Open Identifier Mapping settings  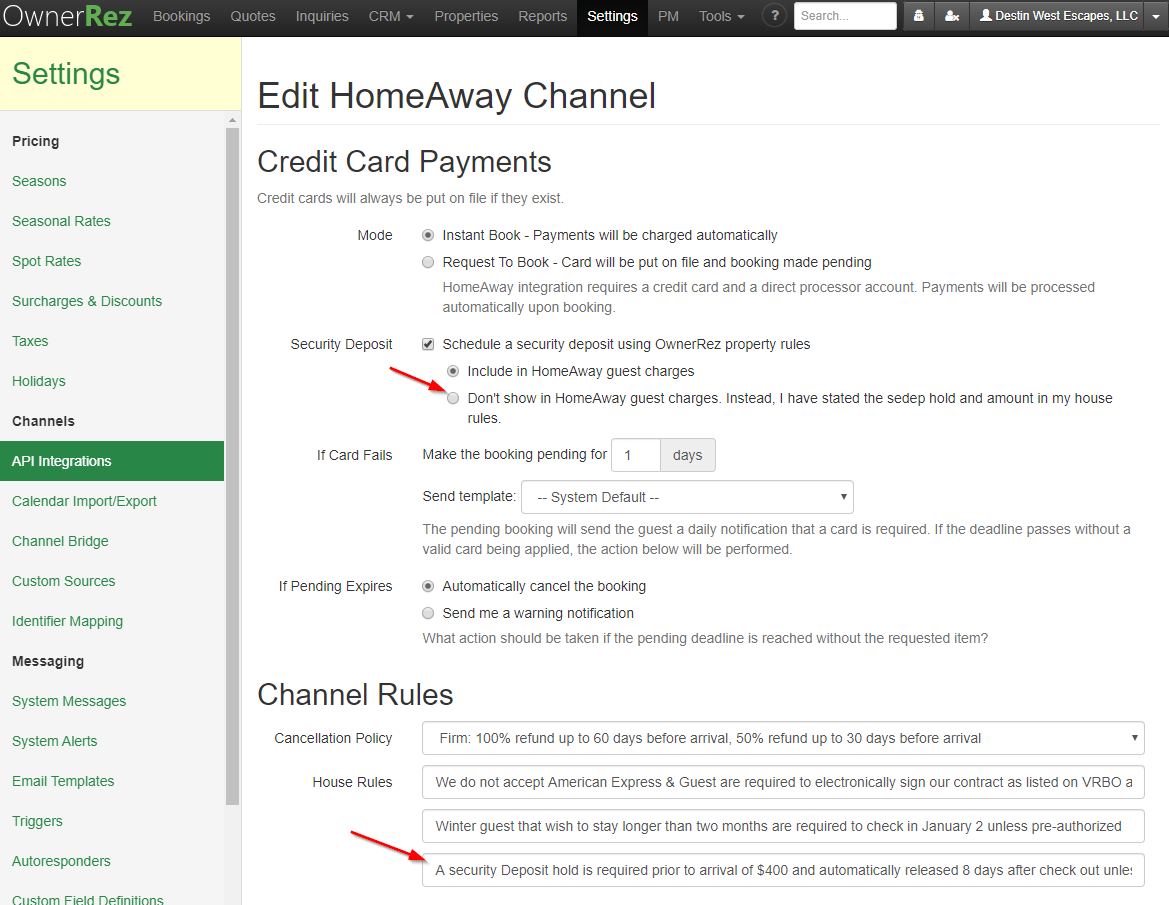click(x=67, y=622)
